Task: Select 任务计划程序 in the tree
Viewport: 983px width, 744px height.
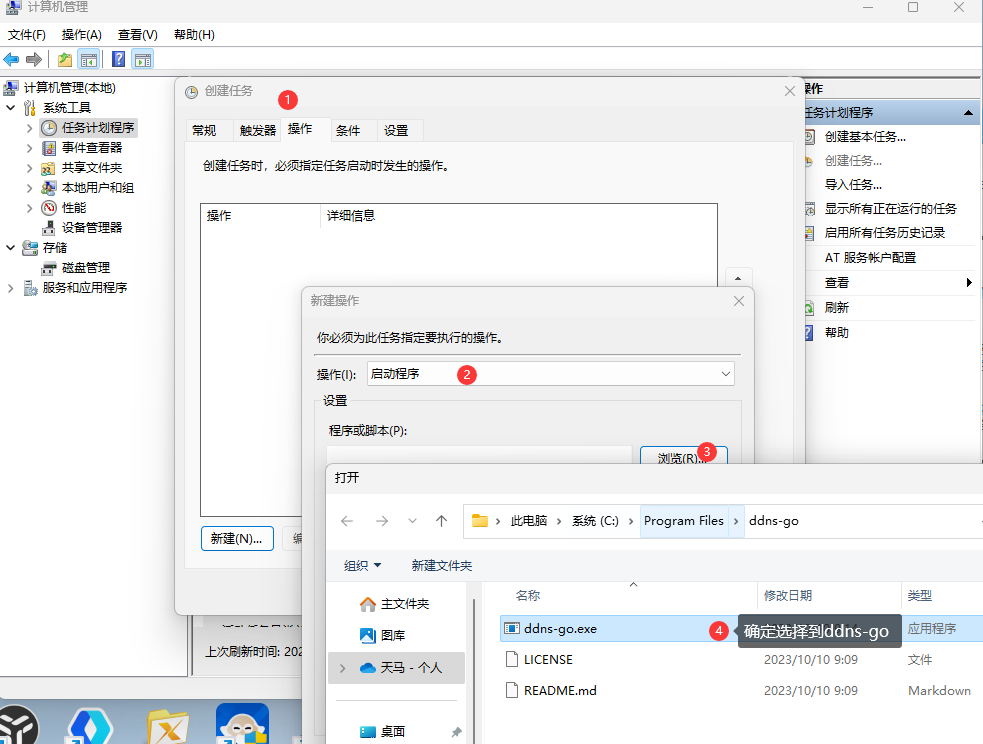Action: 98,128
